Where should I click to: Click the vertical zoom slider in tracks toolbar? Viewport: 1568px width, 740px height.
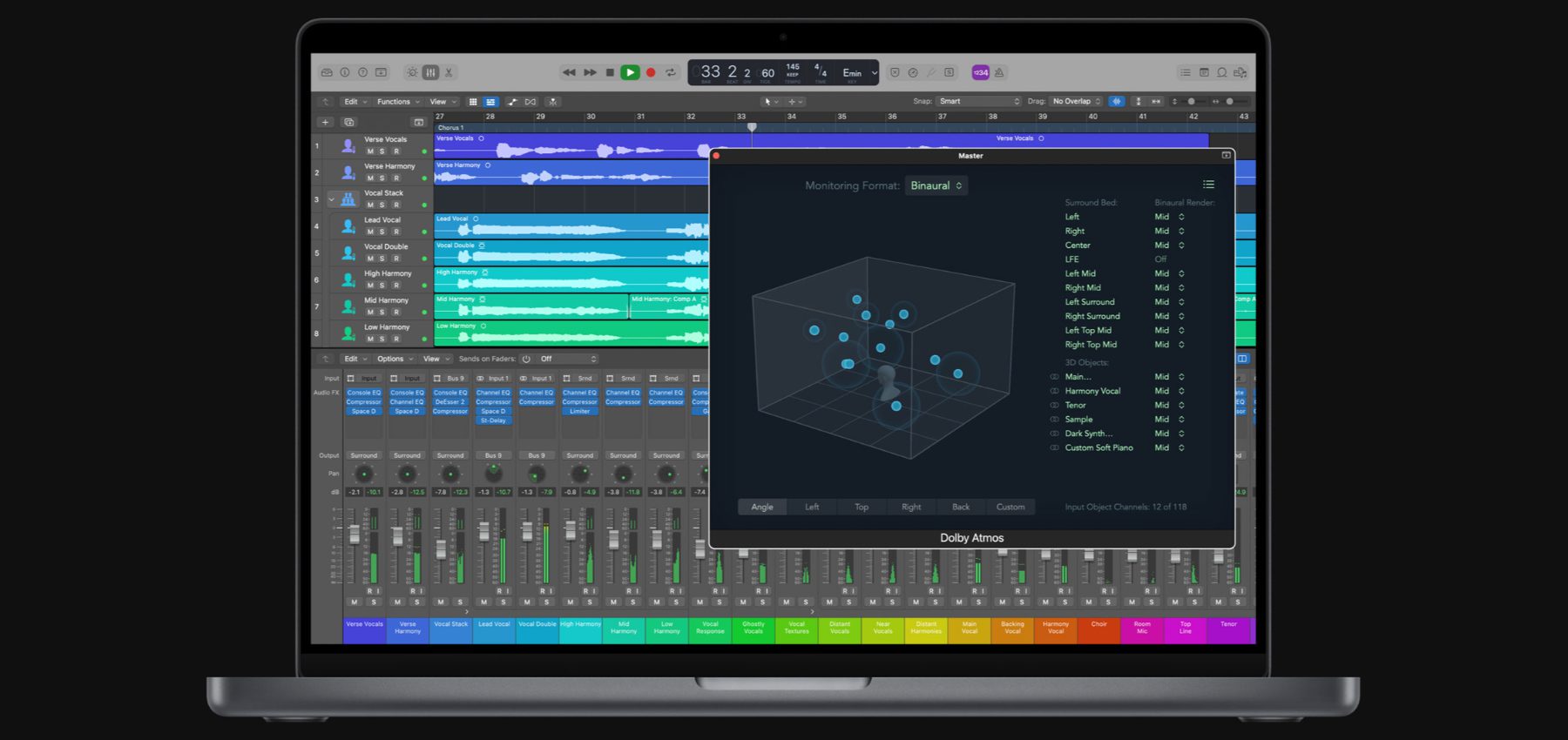pos(1191,102)
